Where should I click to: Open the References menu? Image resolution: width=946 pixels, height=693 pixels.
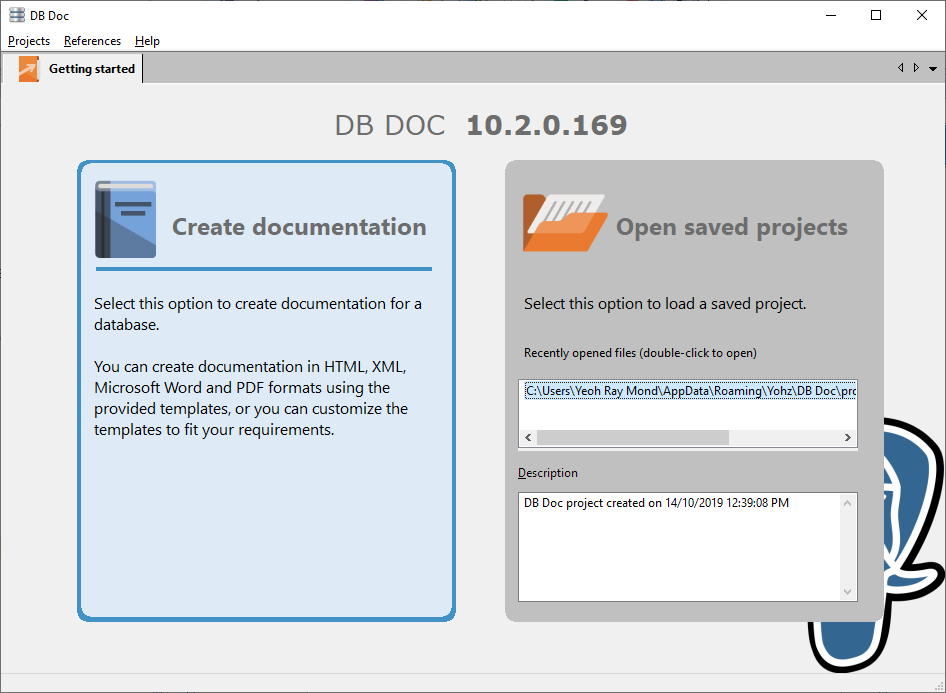(92, 41)
